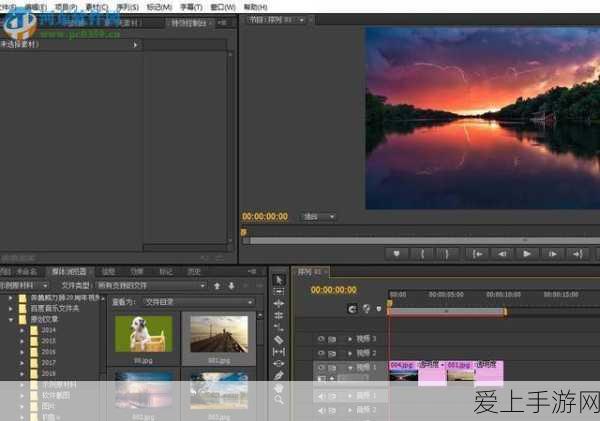600x421 pixels.
Task: Go to In point in program monitor
Action: (478, 254)
